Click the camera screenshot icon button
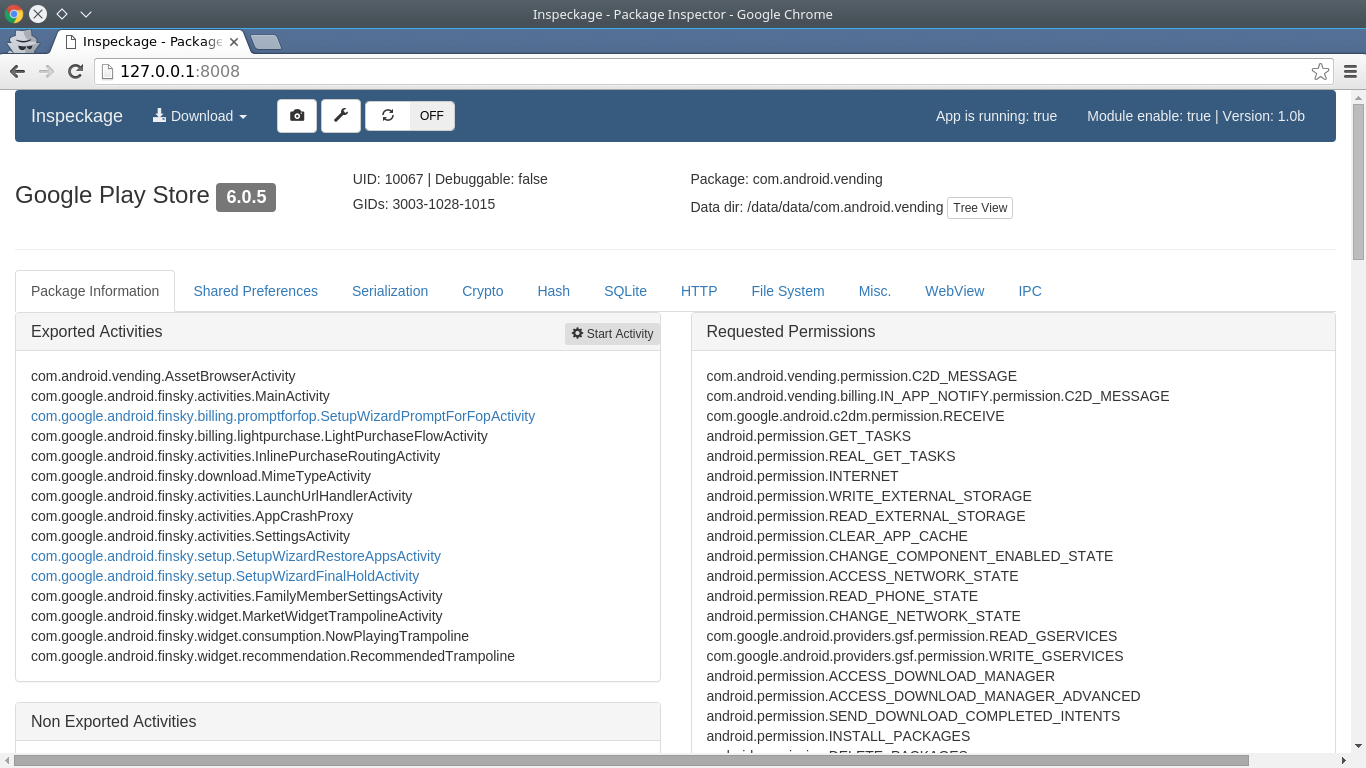1366x768 pixels. pos(297,116)
